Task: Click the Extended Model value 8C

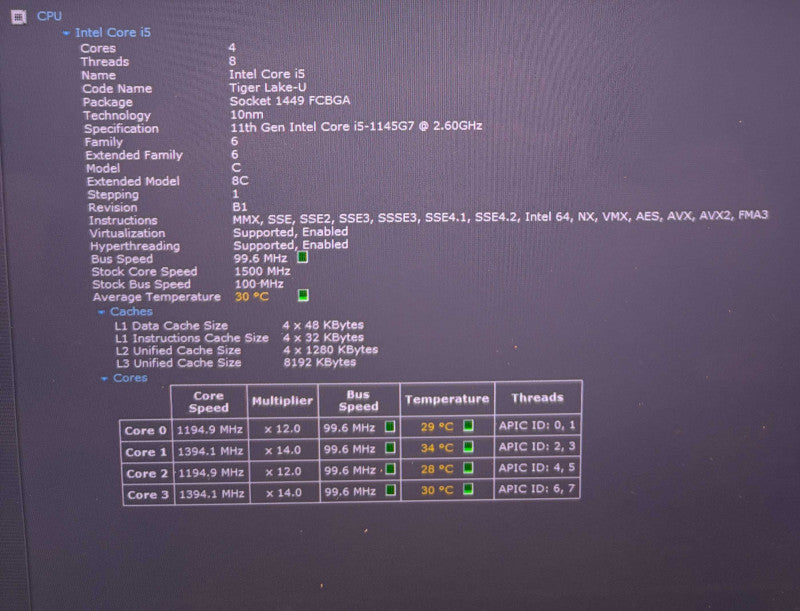Action: click(240, 181)
